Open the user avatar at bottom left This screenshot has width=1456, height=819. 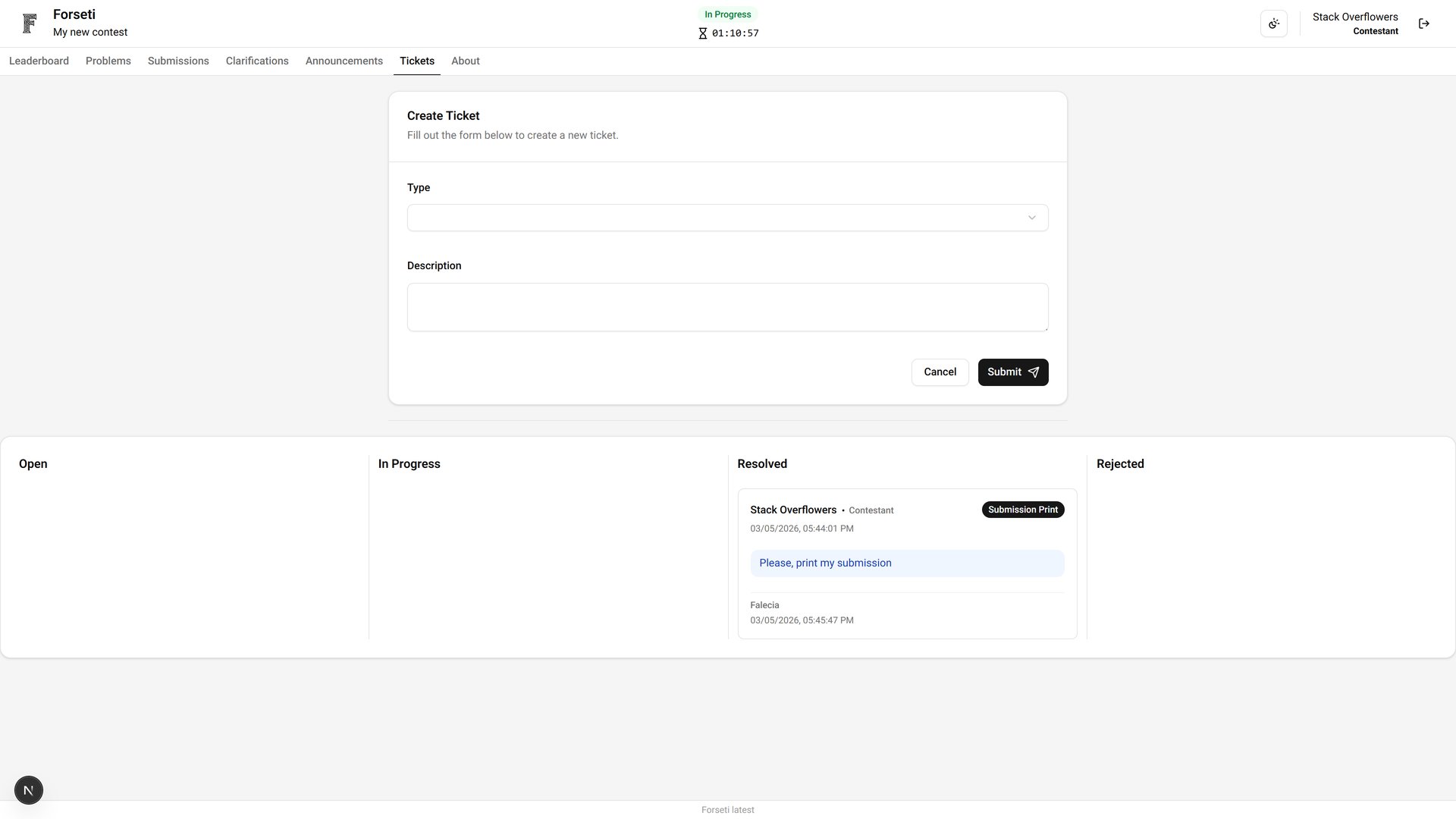pyautogui.click(x=28, y=789)
